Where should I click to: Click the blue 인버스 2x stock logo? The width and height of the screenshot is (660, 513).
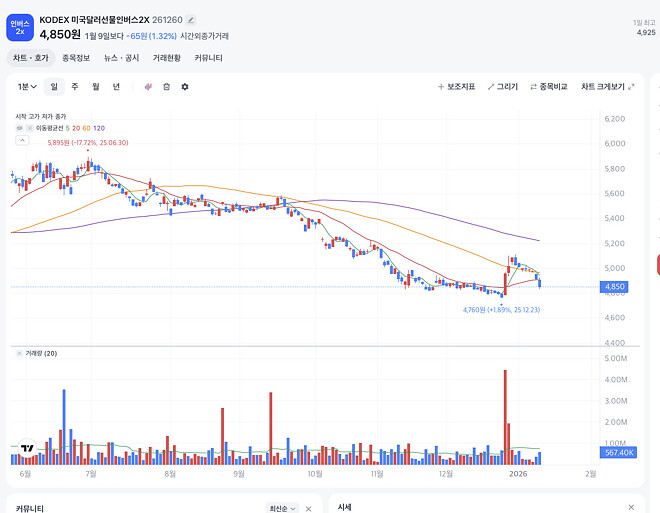point(20,27)
